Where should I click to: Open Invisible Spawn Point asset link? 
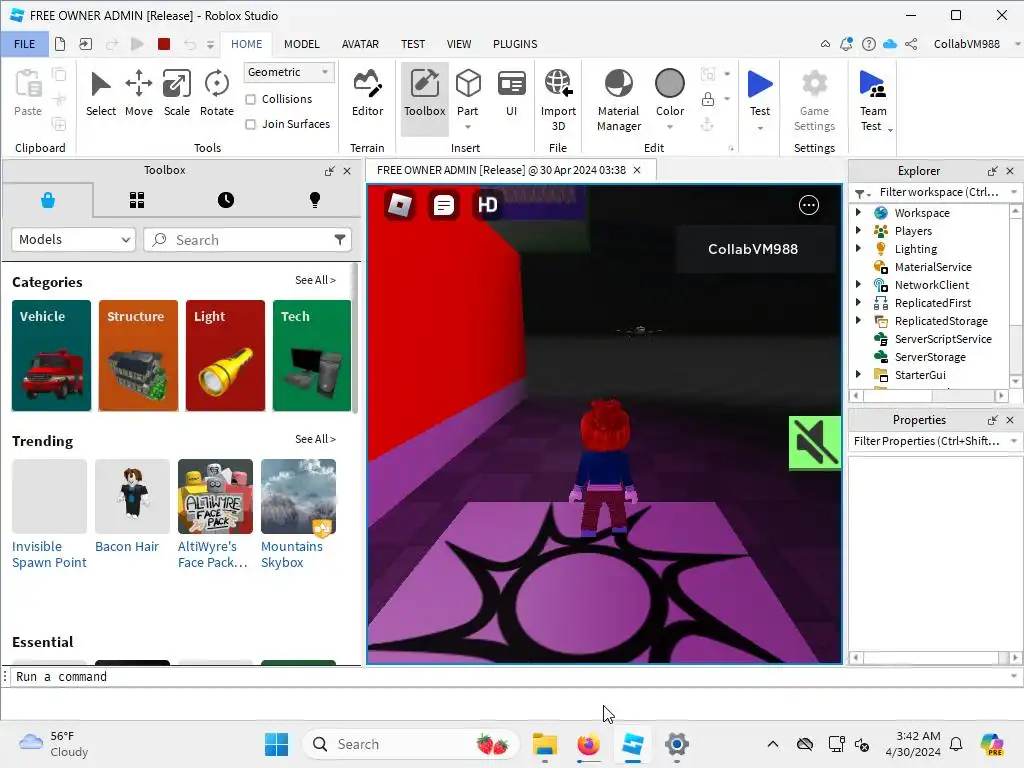[x=49, y=554]
